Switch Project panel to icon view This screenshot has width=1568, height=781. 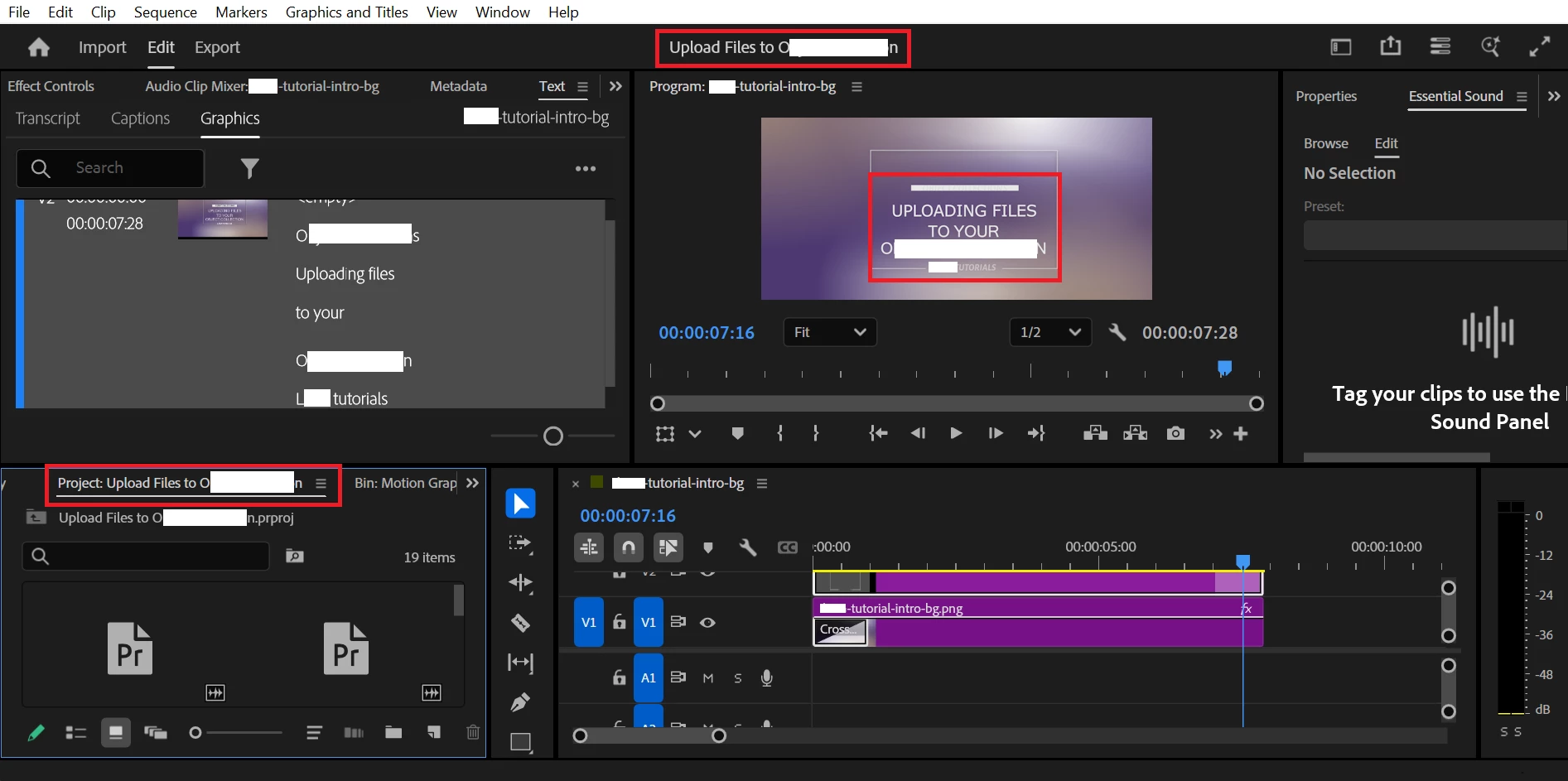(116, 732)
